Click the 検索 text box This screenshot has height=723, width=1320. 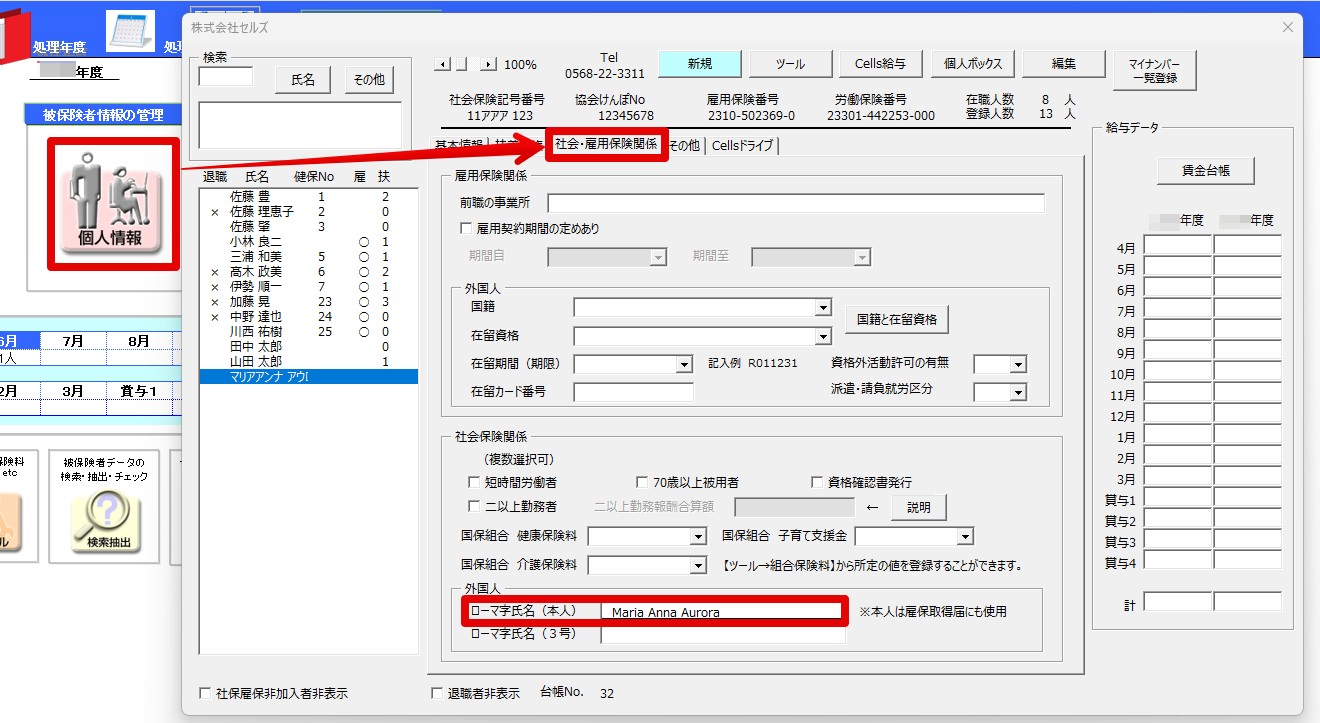click(x=226, y=75)
